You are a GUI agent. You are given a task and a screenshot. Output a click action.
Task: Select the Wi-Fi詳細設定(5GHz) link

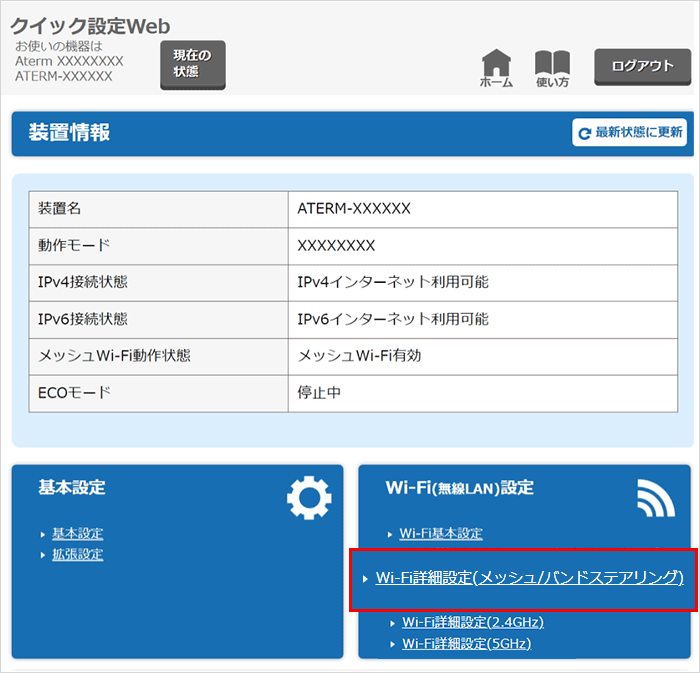point(466,643)
